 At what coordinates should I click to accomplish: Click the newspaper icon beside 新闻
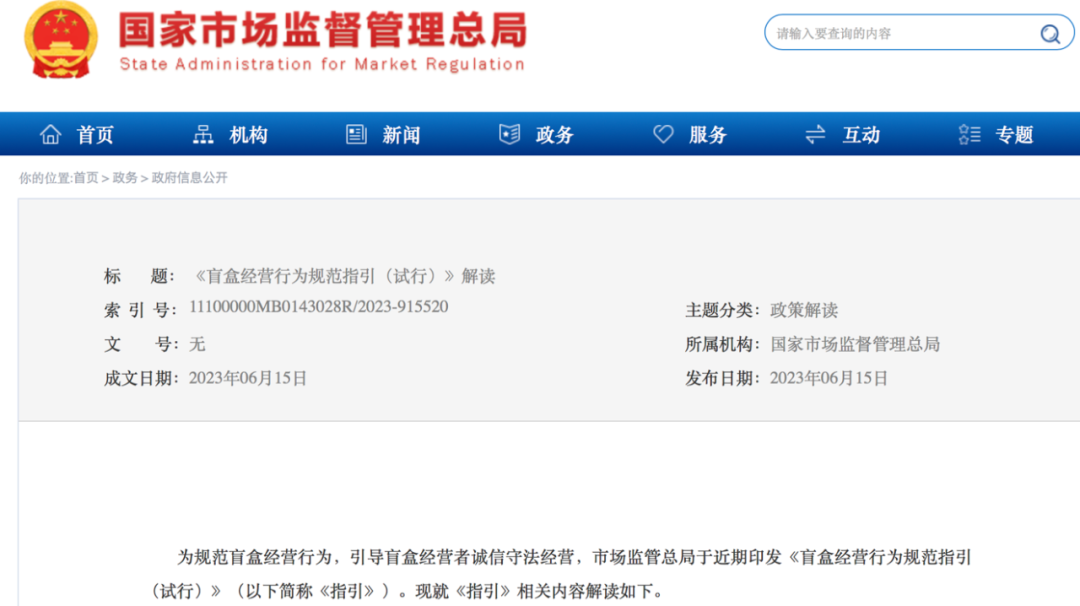356,134
